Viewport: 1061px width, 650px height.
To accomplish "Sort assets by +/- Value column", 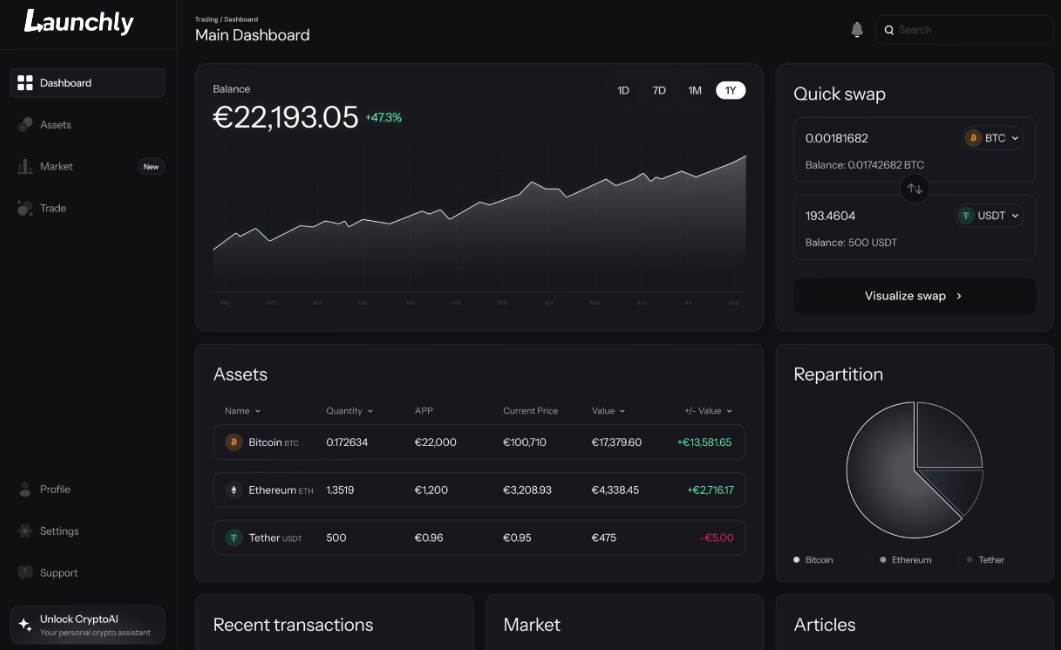I will 708,411.
